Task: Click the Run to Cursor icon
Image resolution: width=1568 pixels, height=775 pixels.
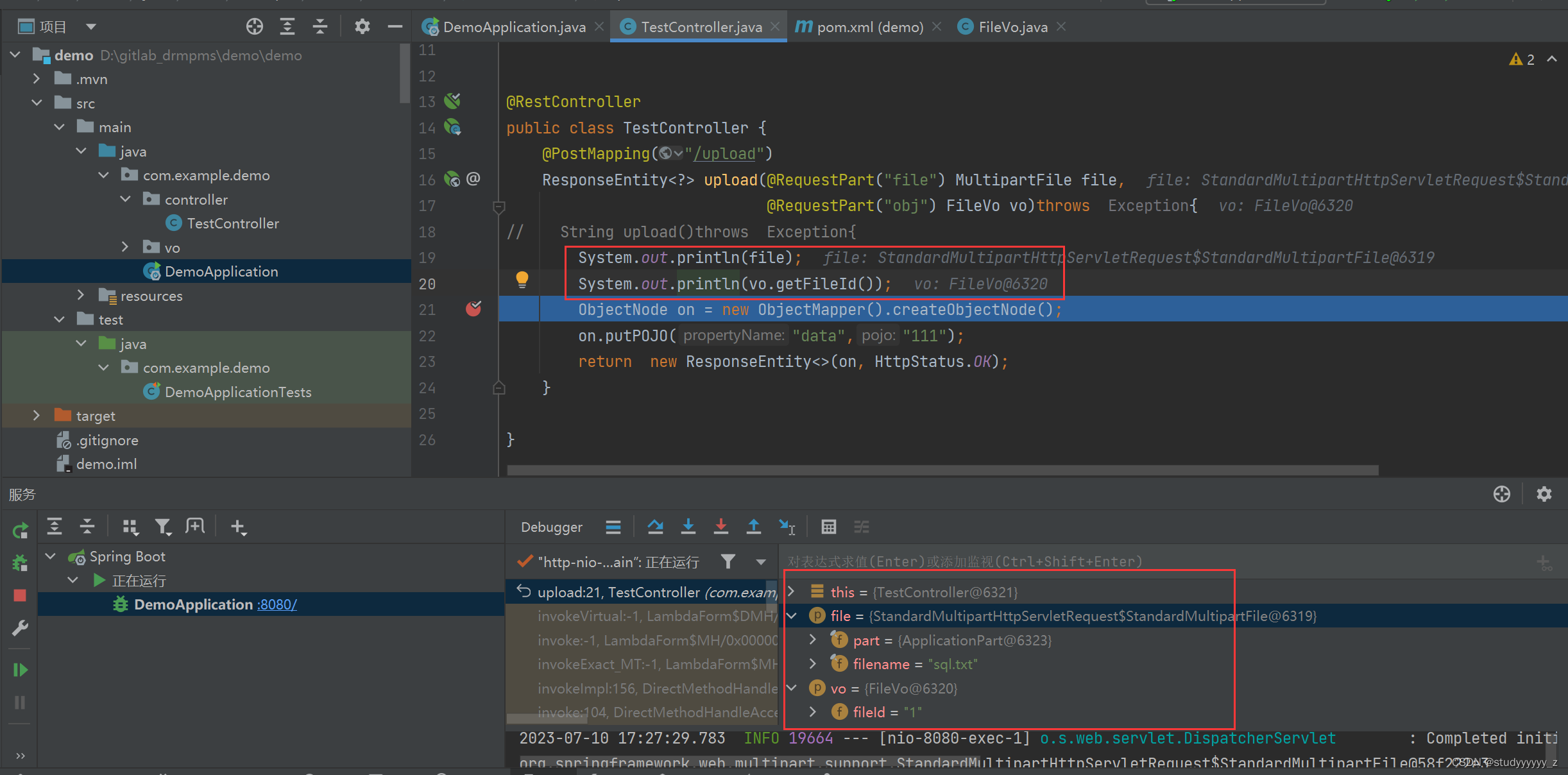Action: (x=787, y=527)
